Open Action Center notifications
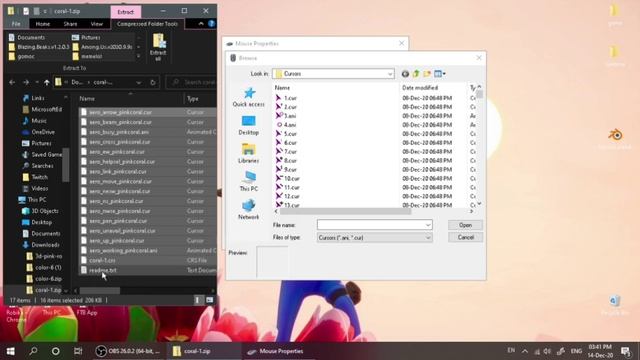Screen dimensions: 640x360 tap(625, 351)
